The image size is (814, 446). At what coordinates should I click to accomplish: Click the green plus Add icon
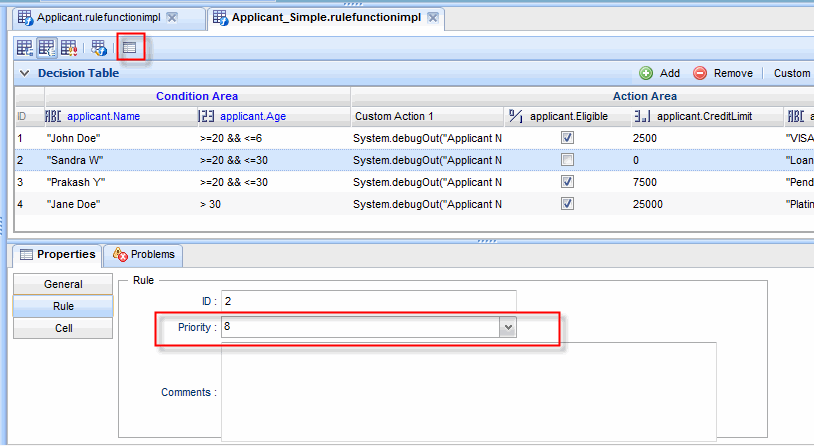(x=646, y=73)
